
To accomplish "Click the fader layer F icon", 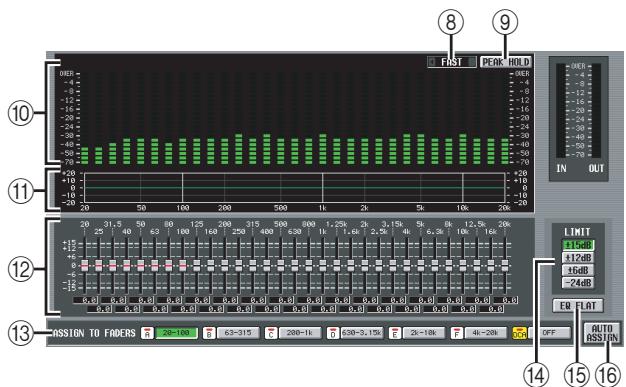I will tap(457, 333).
